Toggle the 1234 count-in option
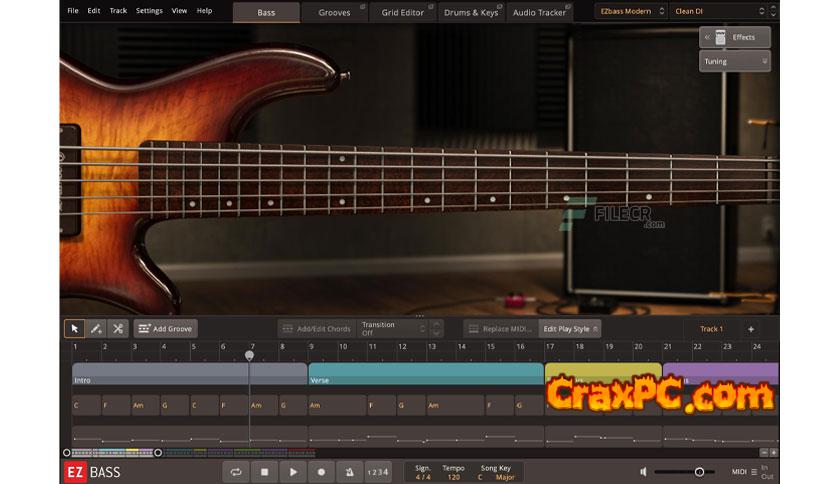 (377, 471)
